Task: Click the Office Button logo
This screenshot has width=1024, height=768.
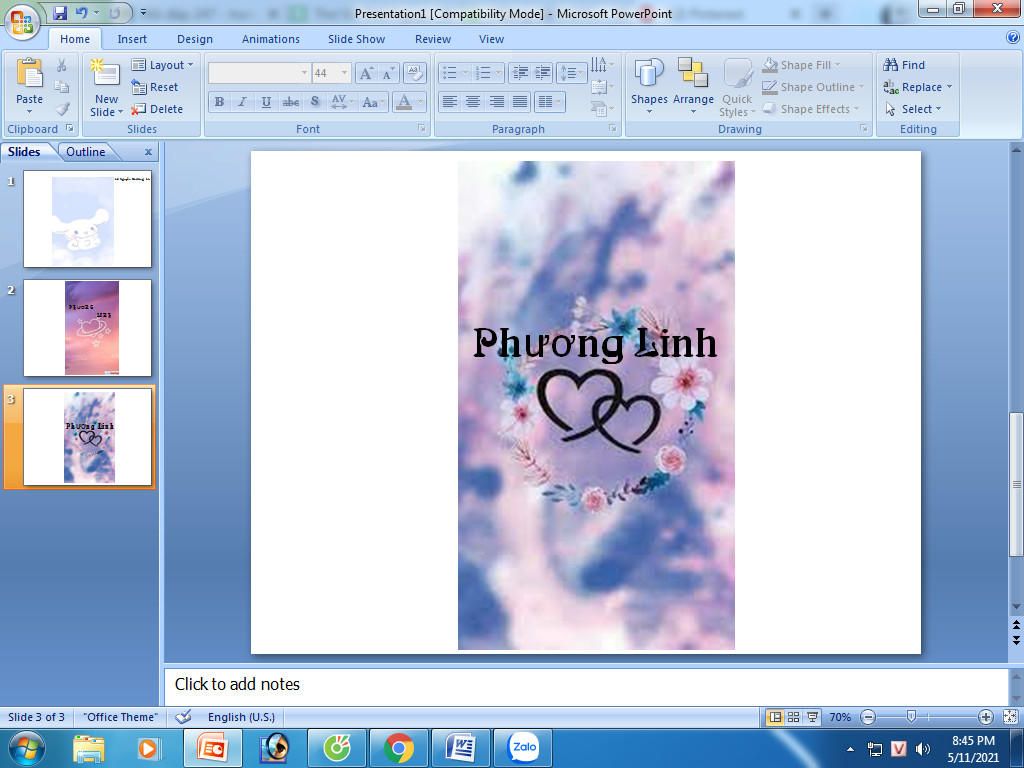Action: click(22, 21)
